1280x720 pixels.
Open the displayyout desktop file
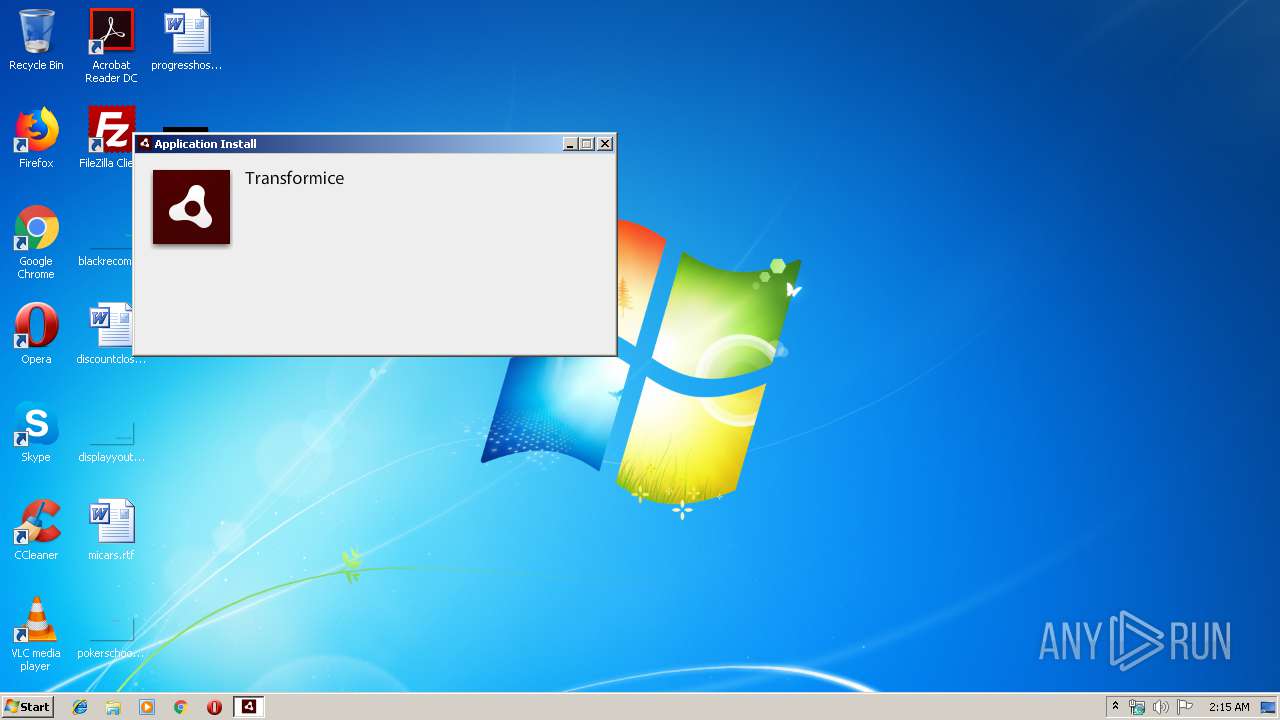tap(111, 440)
